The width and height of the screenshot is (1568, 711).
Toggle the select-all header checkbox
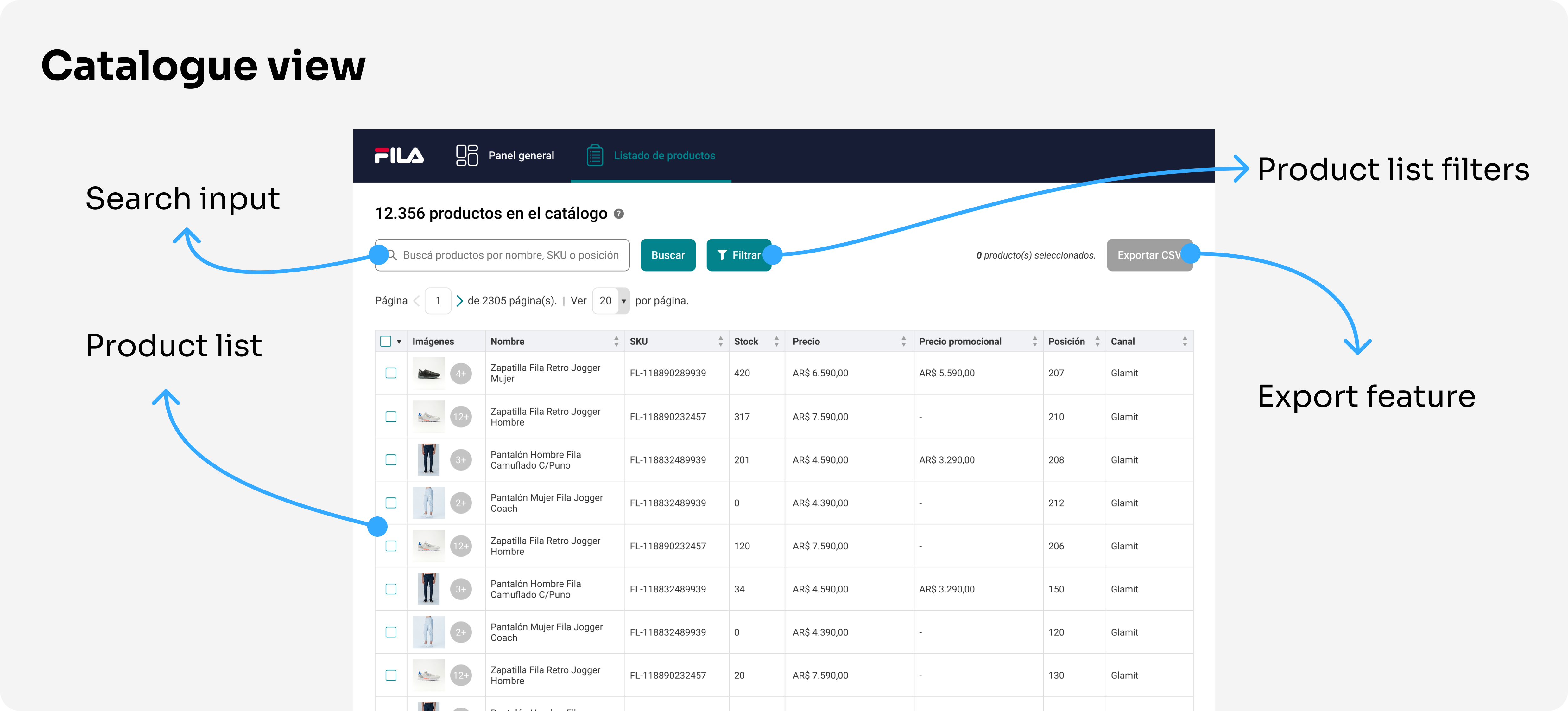coord(385,341)
